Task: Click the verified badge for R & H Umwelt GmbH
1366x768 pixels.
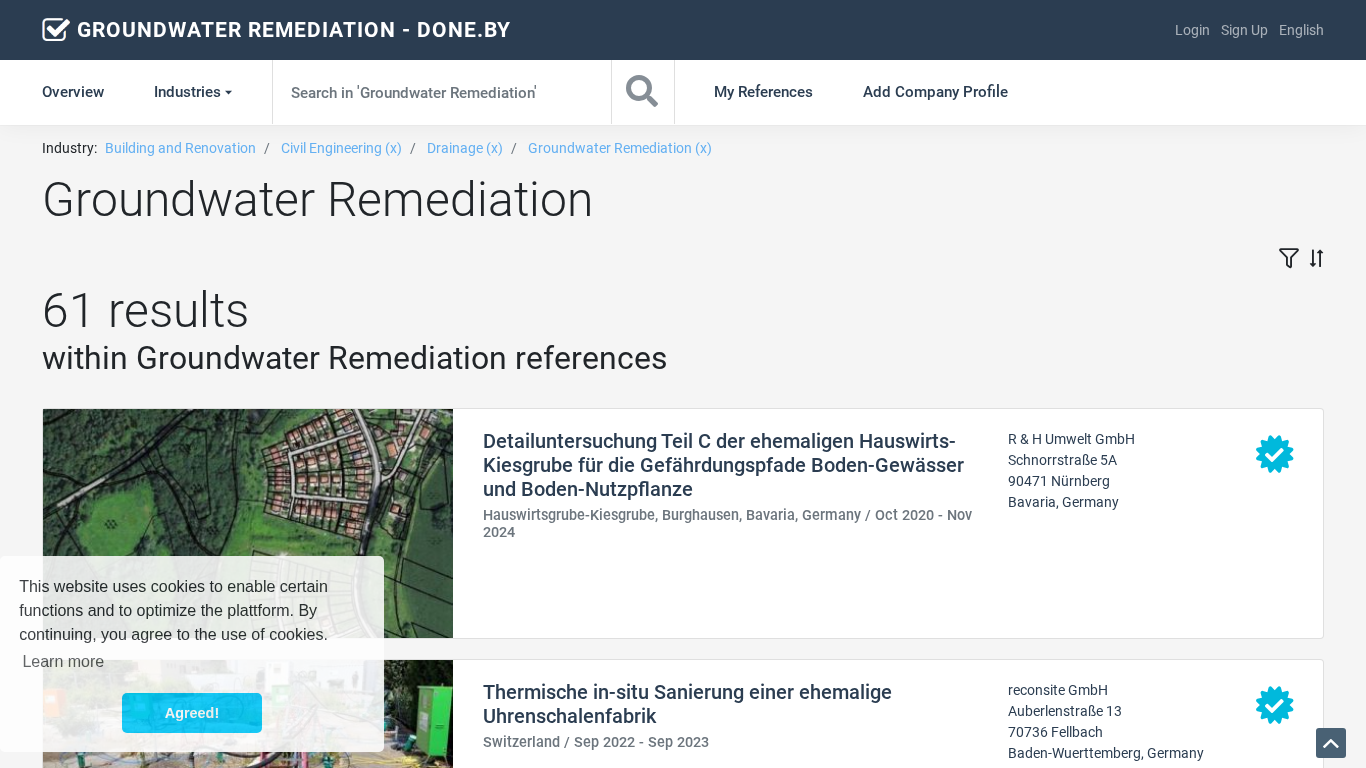Action: click(1275, 454)
